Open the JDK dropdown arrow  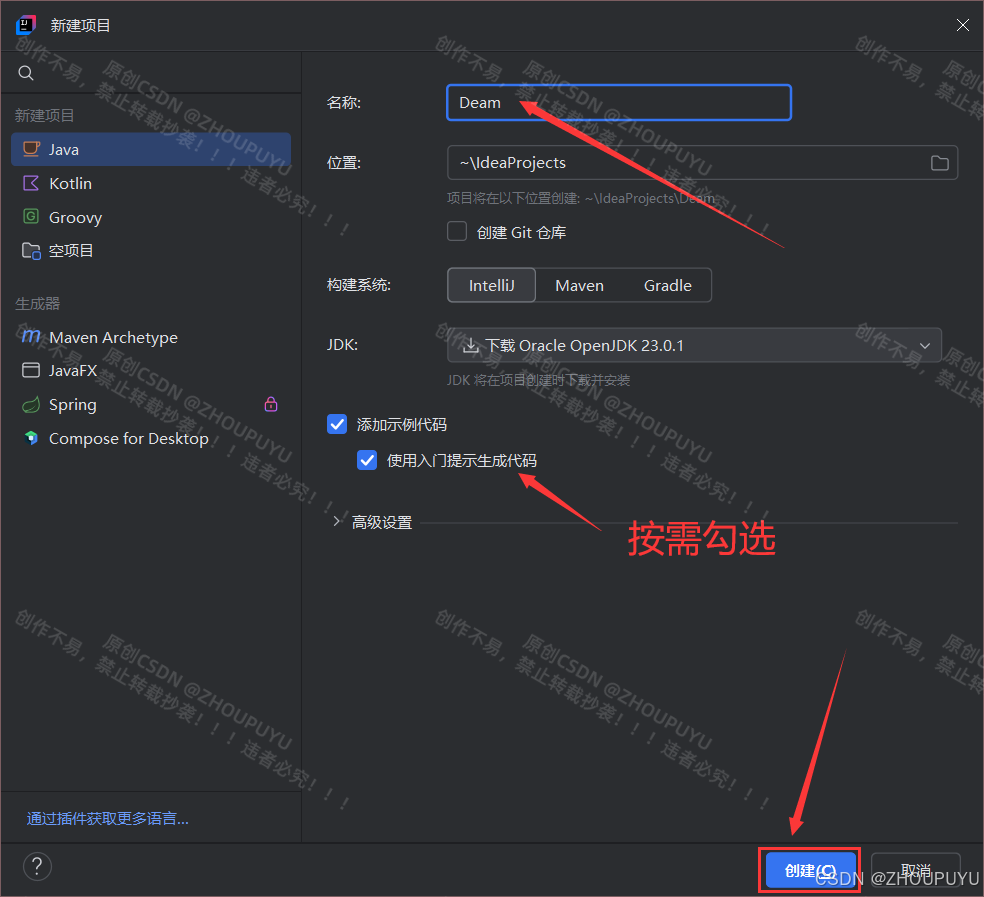click(x=925, y=345)
